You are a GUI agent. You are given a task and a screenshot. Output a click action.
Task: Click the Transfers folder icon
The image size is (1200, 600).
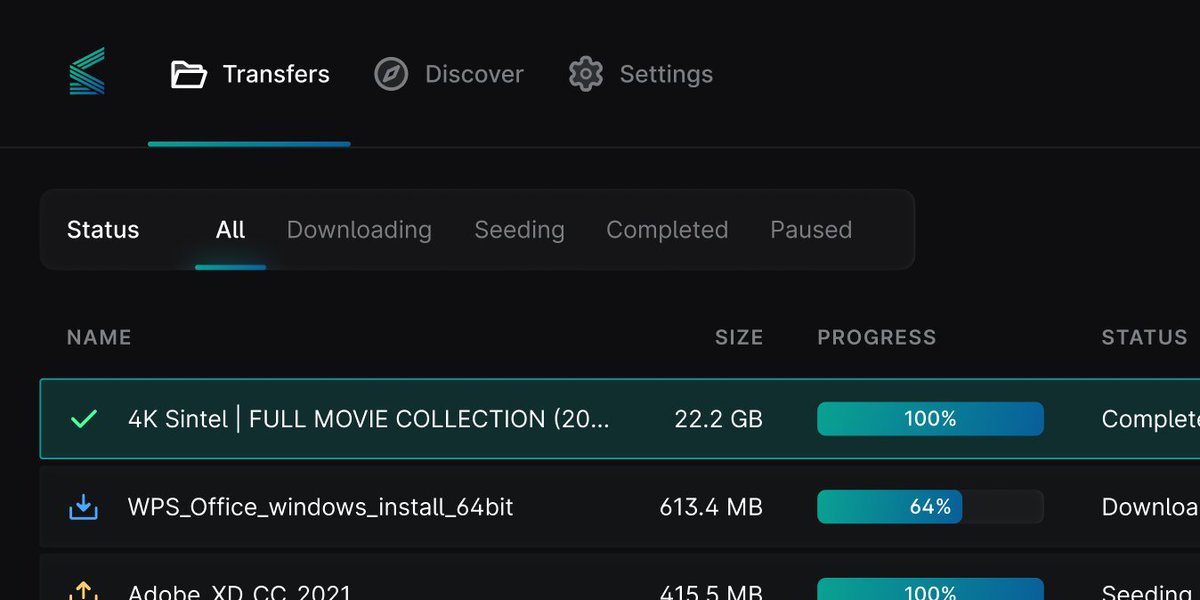[188, 74]
